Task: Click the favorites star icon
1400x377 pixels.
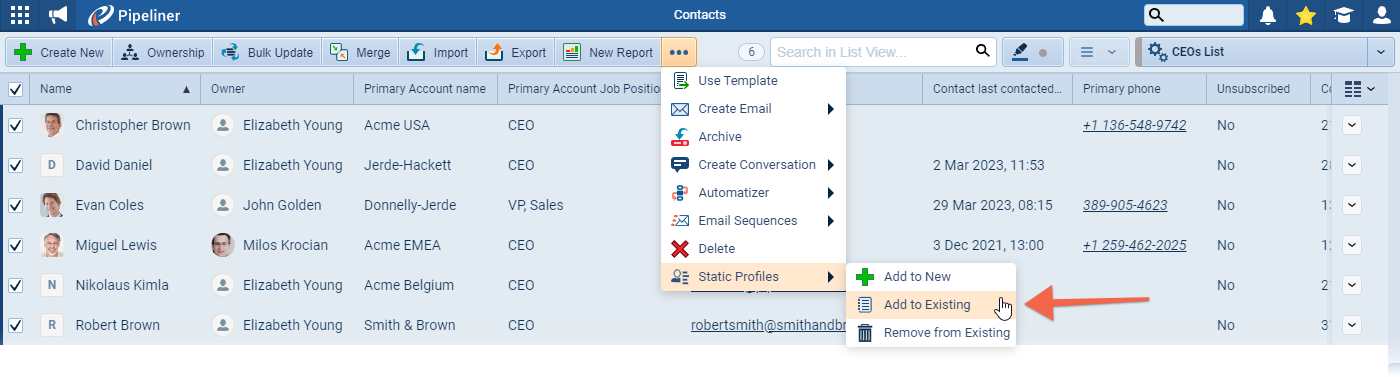Action: (x=1305, y=15)
